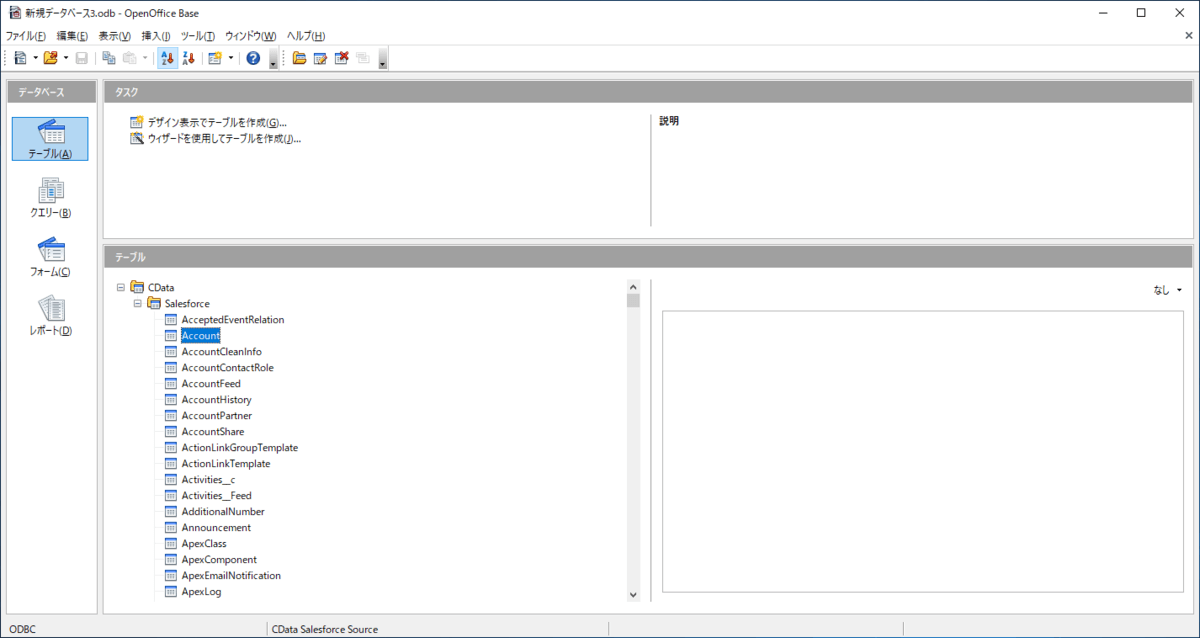The image size is (1200, 638).
Task: Select the AccountContactRole table
Action: [227, 367]
